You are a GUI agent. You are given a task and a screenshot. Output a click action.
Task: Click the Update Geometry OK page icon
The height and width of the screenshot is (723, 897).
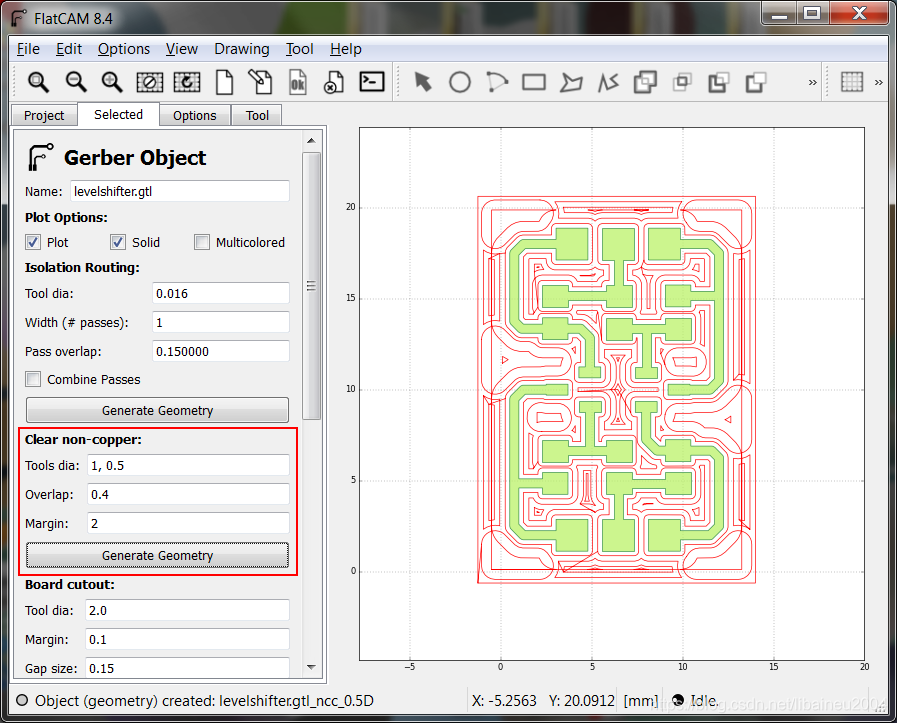click(x=297, y=82)
